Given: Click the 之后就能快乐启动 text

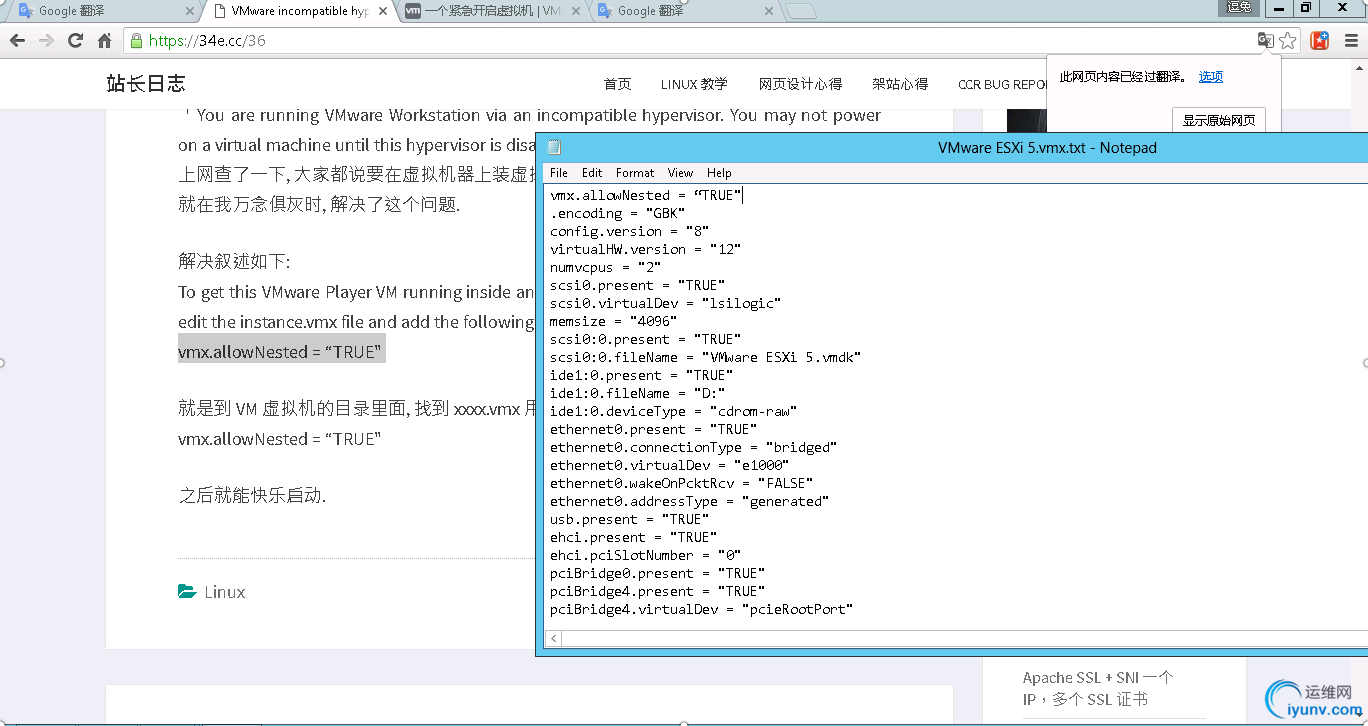Looking at the screenshot, I should (x=252, y=495).
